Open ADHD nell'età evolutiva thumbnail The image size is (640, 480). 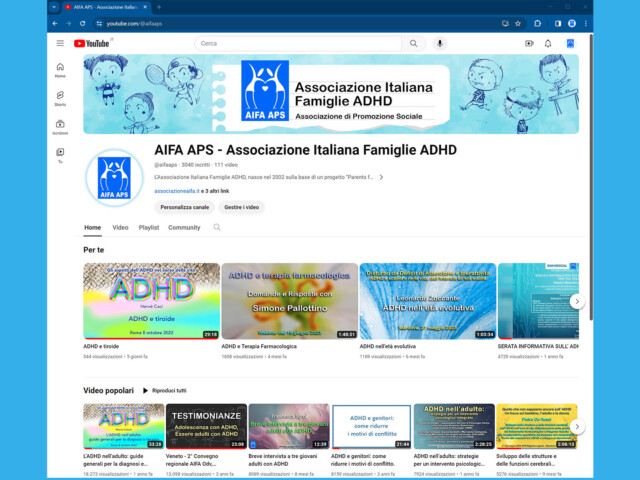[x=428, y=301]
